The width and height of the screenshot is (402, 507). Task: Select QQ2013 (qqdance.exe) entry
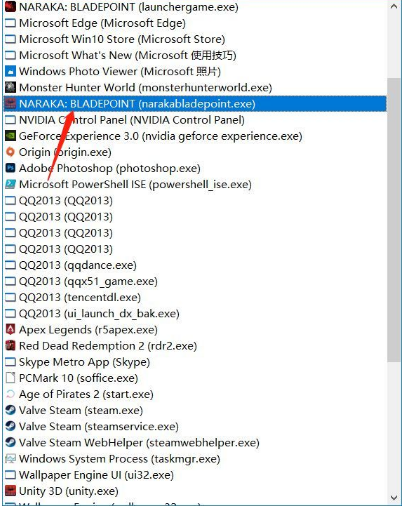point(195,265)
